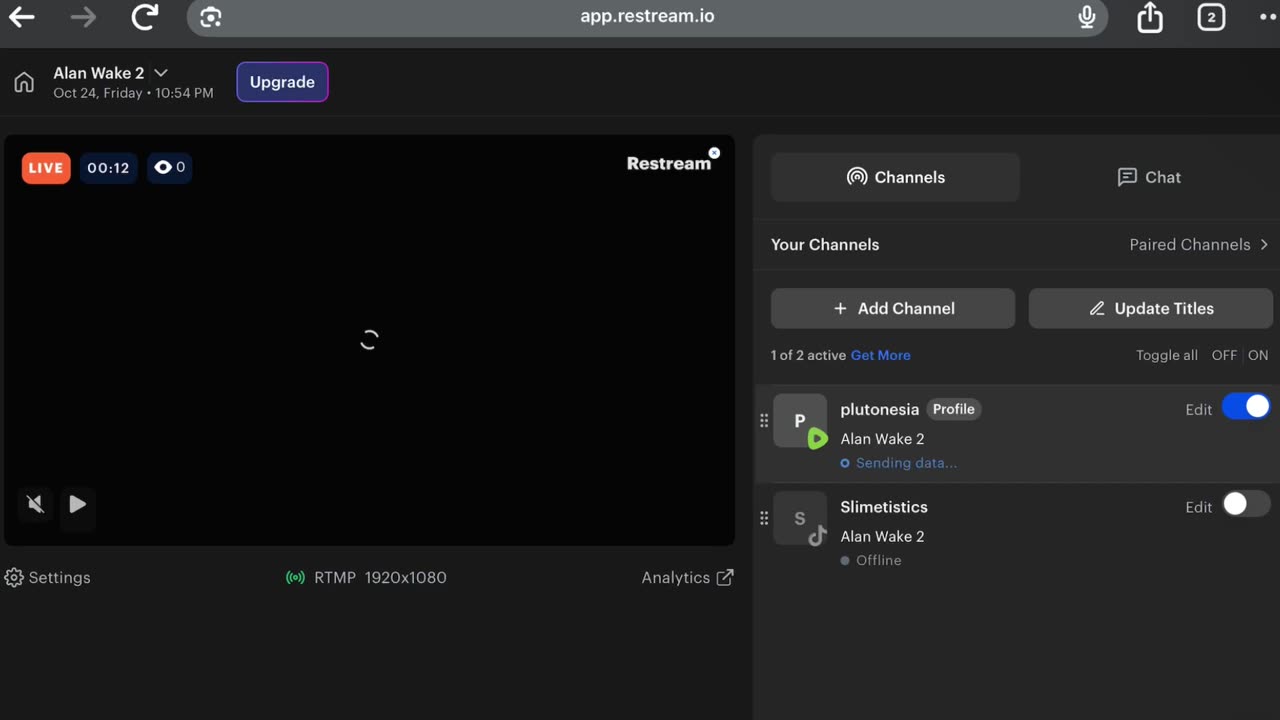Unmute the preview with the muted speaker icon

click(36, 504)
